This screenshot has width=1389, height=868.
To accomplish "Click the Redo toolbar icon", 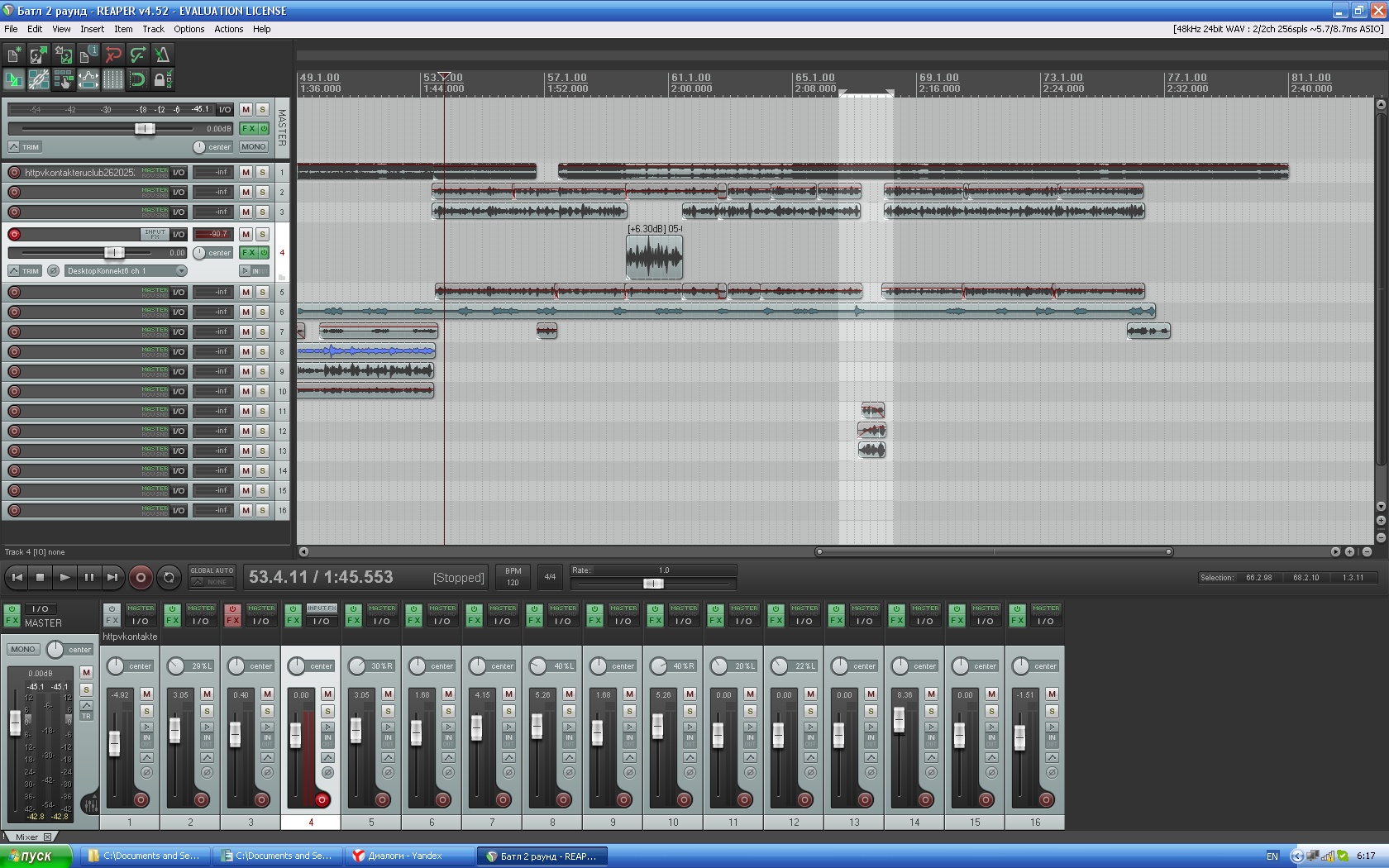I will [138, 55].
